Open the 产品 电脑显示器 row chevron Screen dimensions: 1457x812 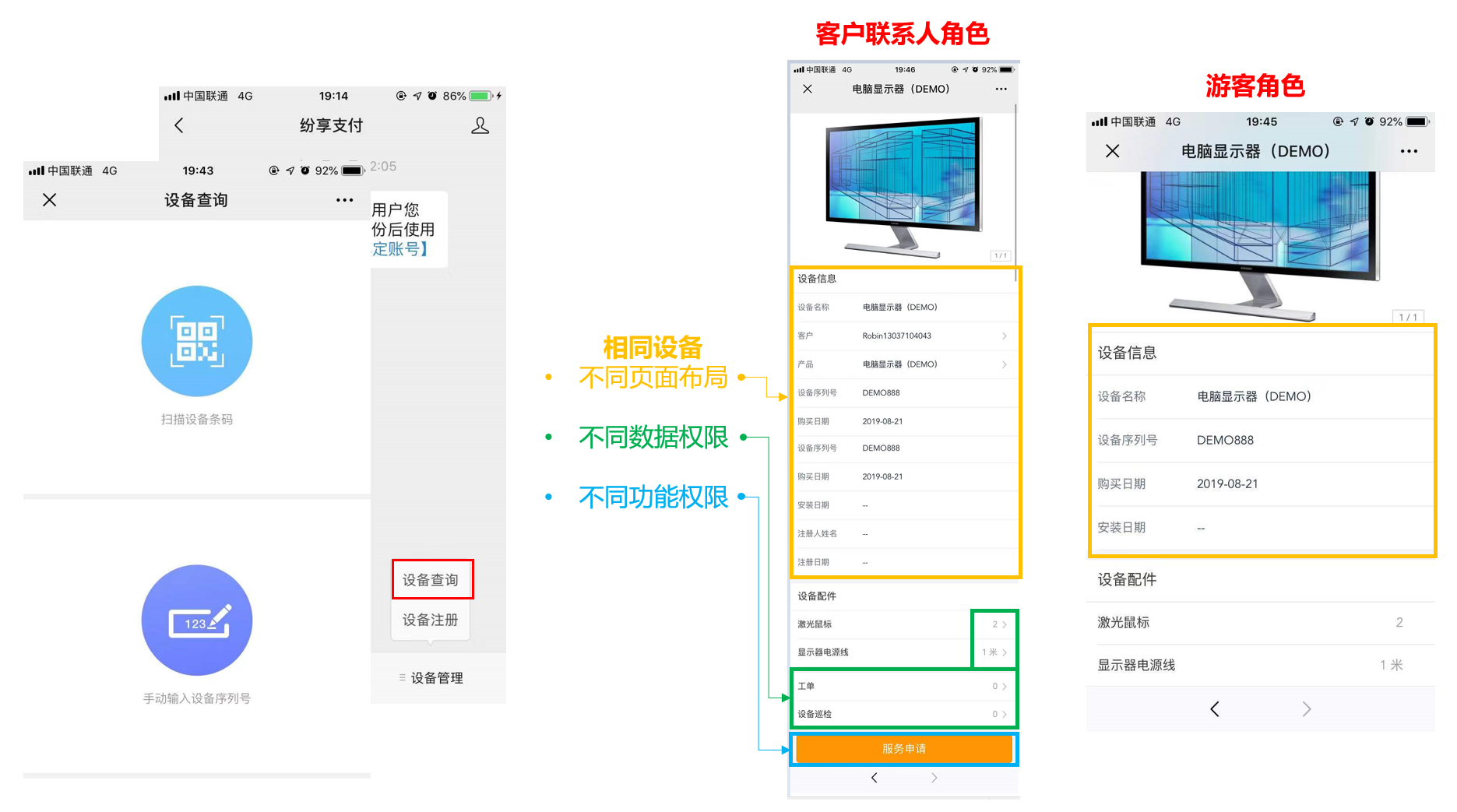(x=1005, y=364)
